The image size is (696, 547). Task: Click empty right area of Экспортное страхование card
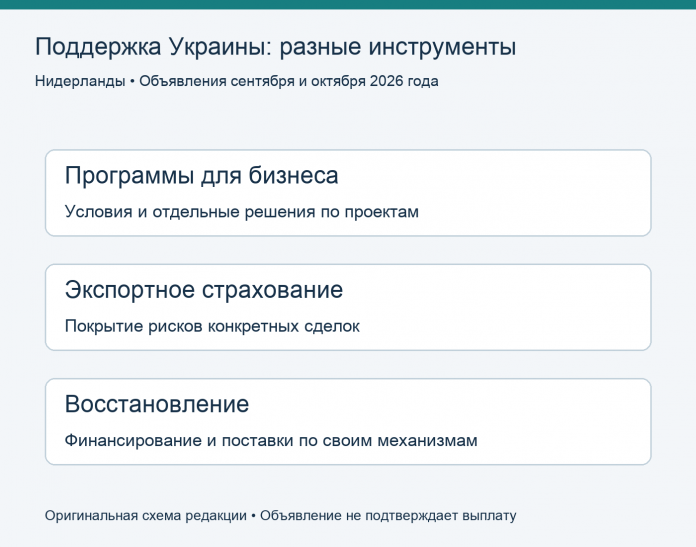pos(533,307)
